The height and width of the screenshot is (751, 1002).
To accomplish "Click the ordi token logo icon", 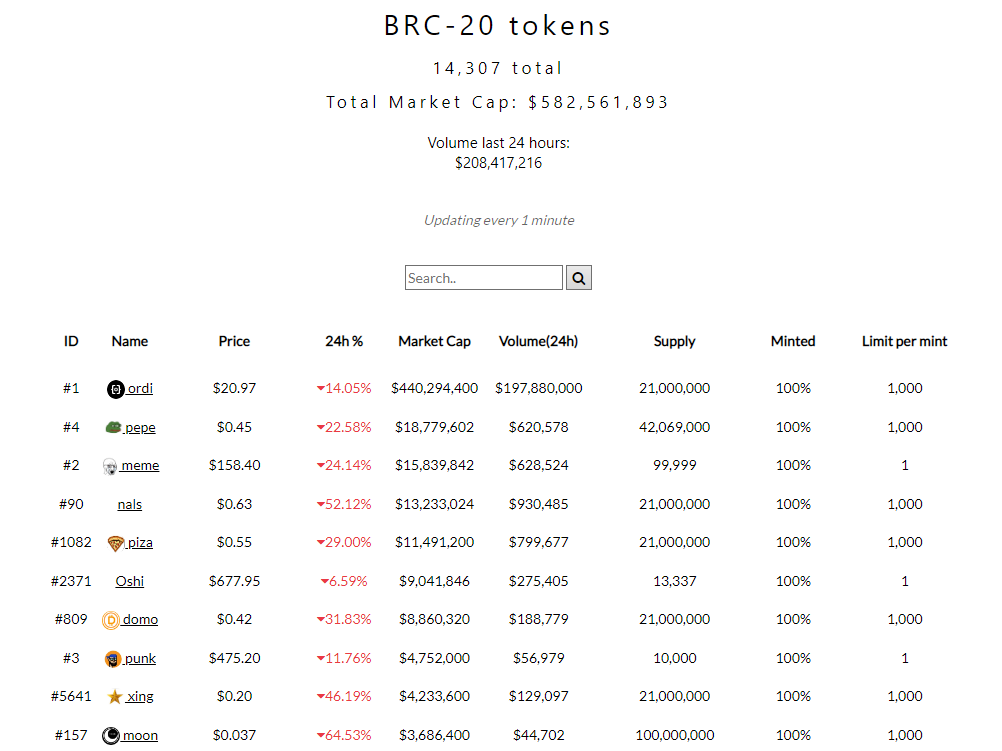I will (115, 389).
